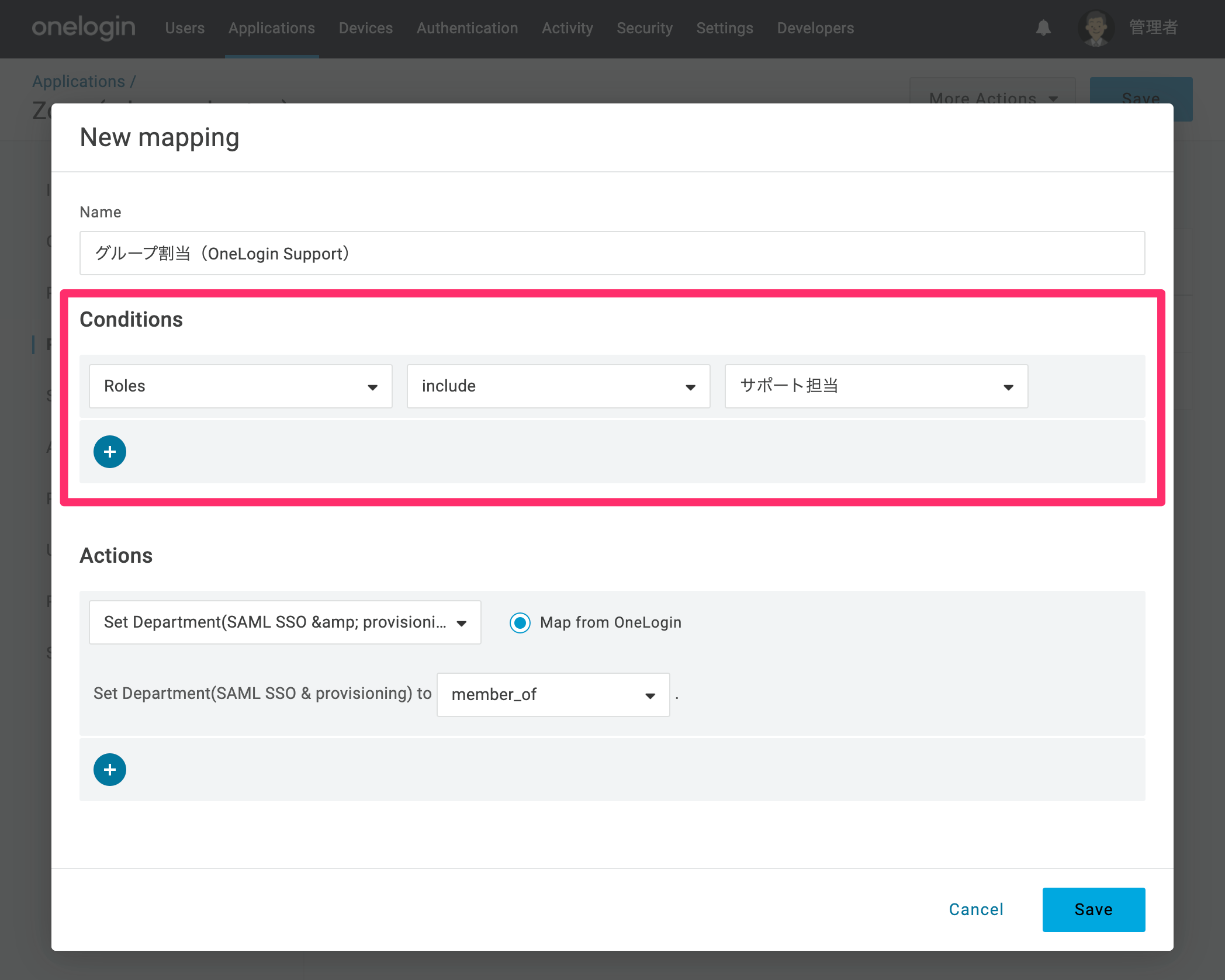Open the Authentication menu
1225x980 pixels.
pos(468,28)
